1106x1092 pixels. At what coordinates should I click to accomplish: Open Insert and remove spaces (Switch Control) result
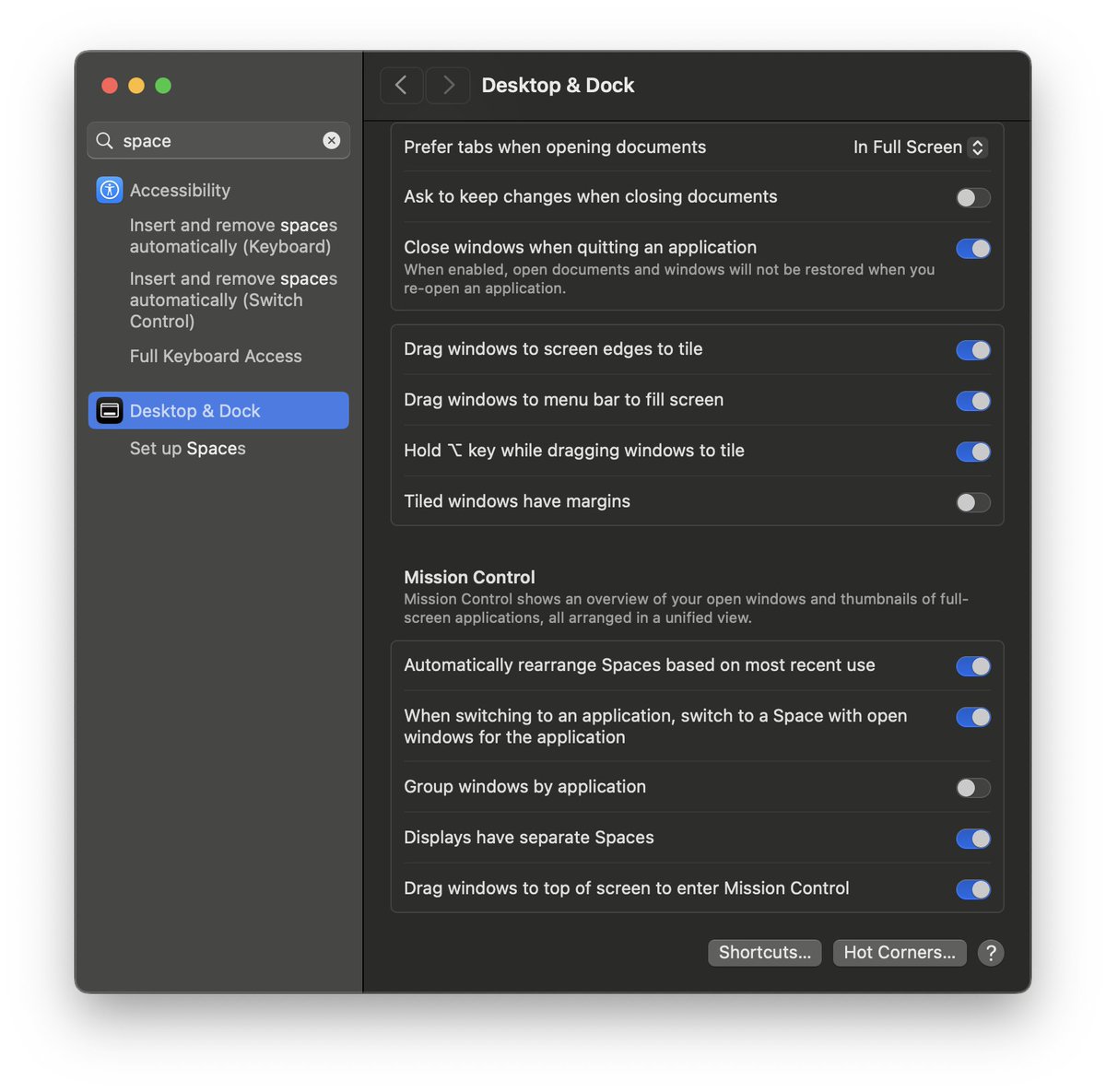233,299
